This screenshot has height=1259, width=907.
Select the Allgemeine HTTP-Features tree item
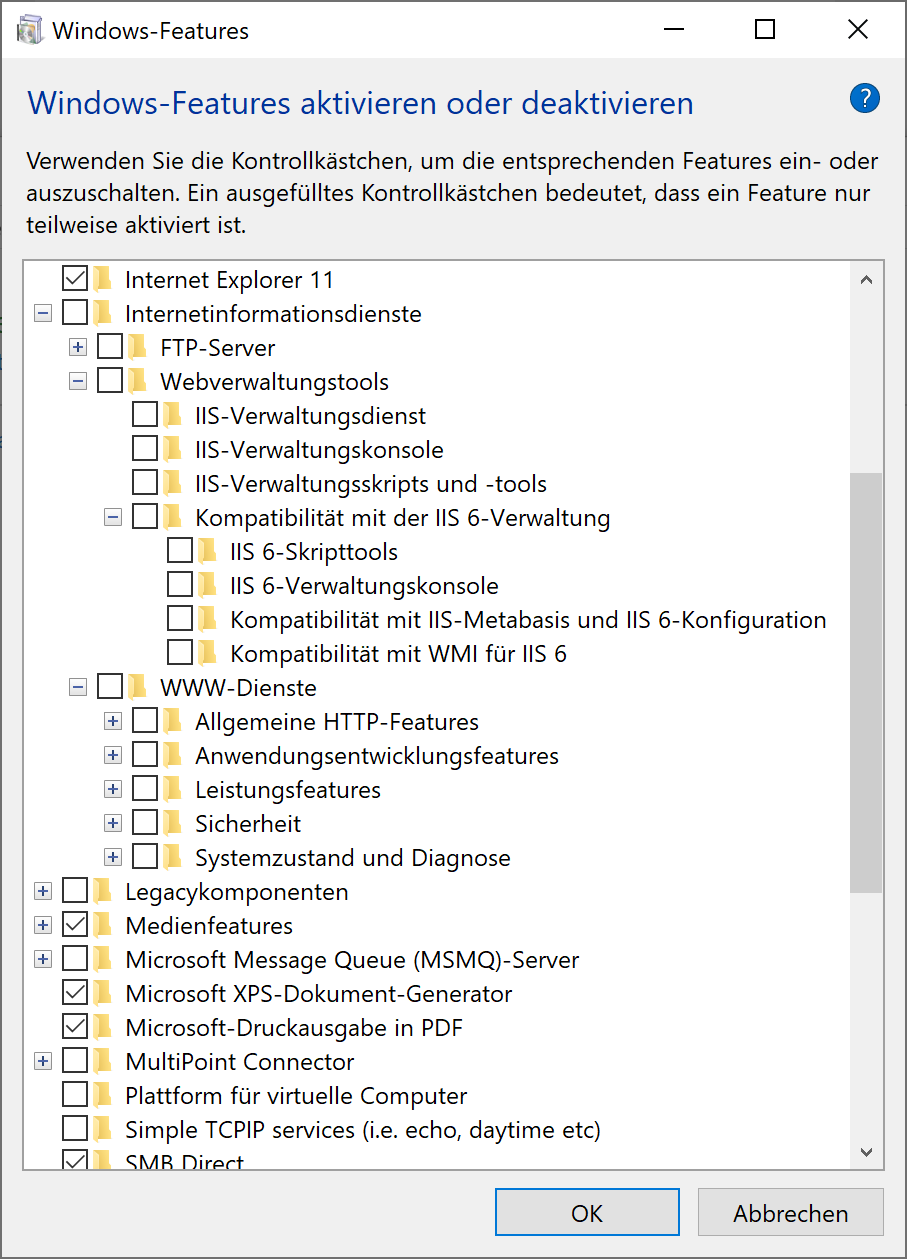[337, 722]
